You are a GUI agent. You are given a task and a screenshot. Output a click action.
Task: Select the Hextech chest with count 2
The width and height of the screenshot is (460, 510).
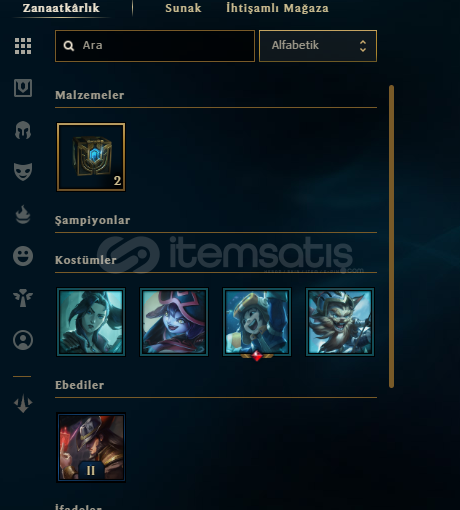91,157
